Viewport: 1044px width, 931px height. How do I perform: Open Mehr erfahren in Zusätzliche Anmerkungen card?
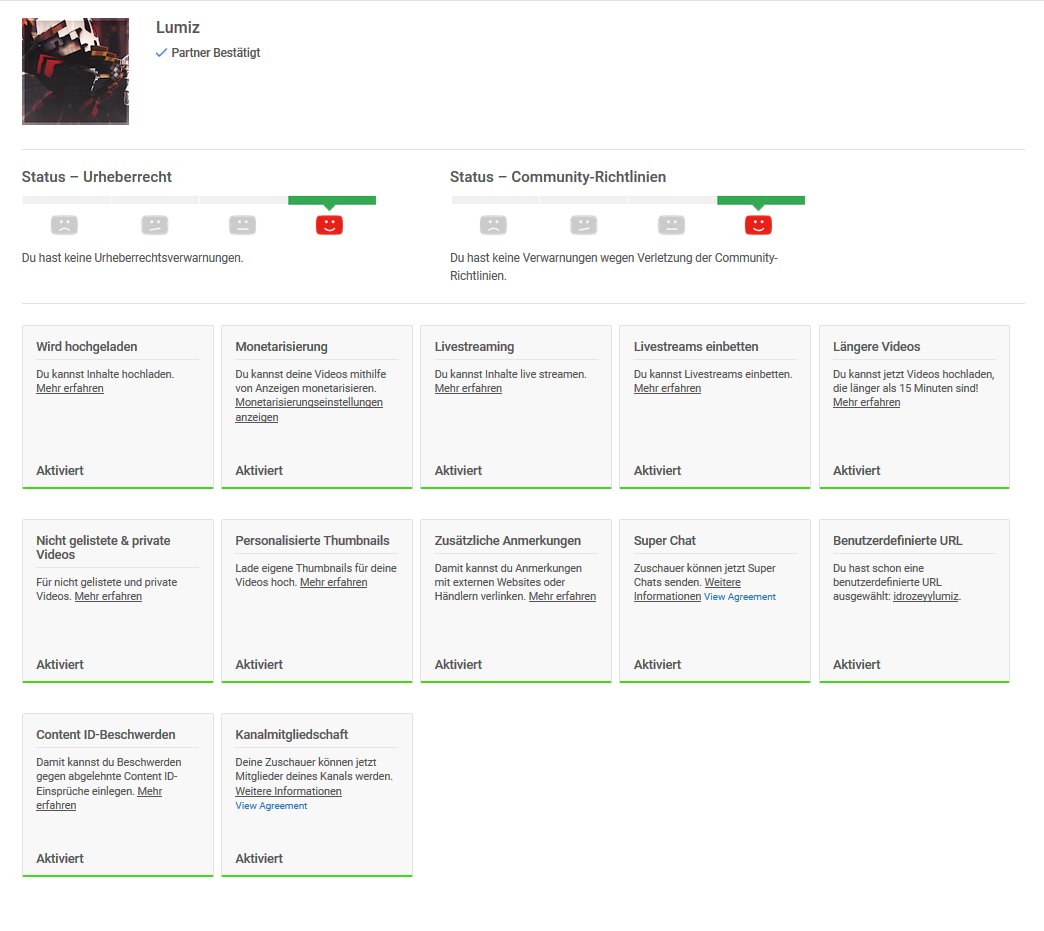(562, 596)
